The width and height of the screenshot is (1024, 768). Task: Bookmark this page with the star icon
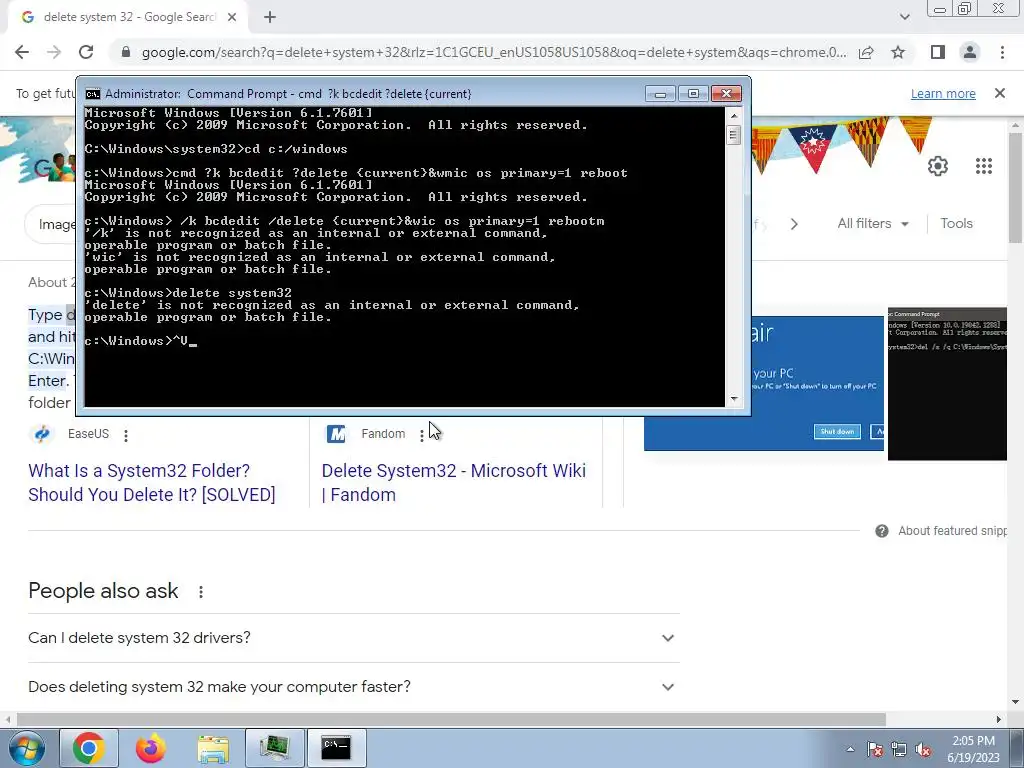[898, 52]
